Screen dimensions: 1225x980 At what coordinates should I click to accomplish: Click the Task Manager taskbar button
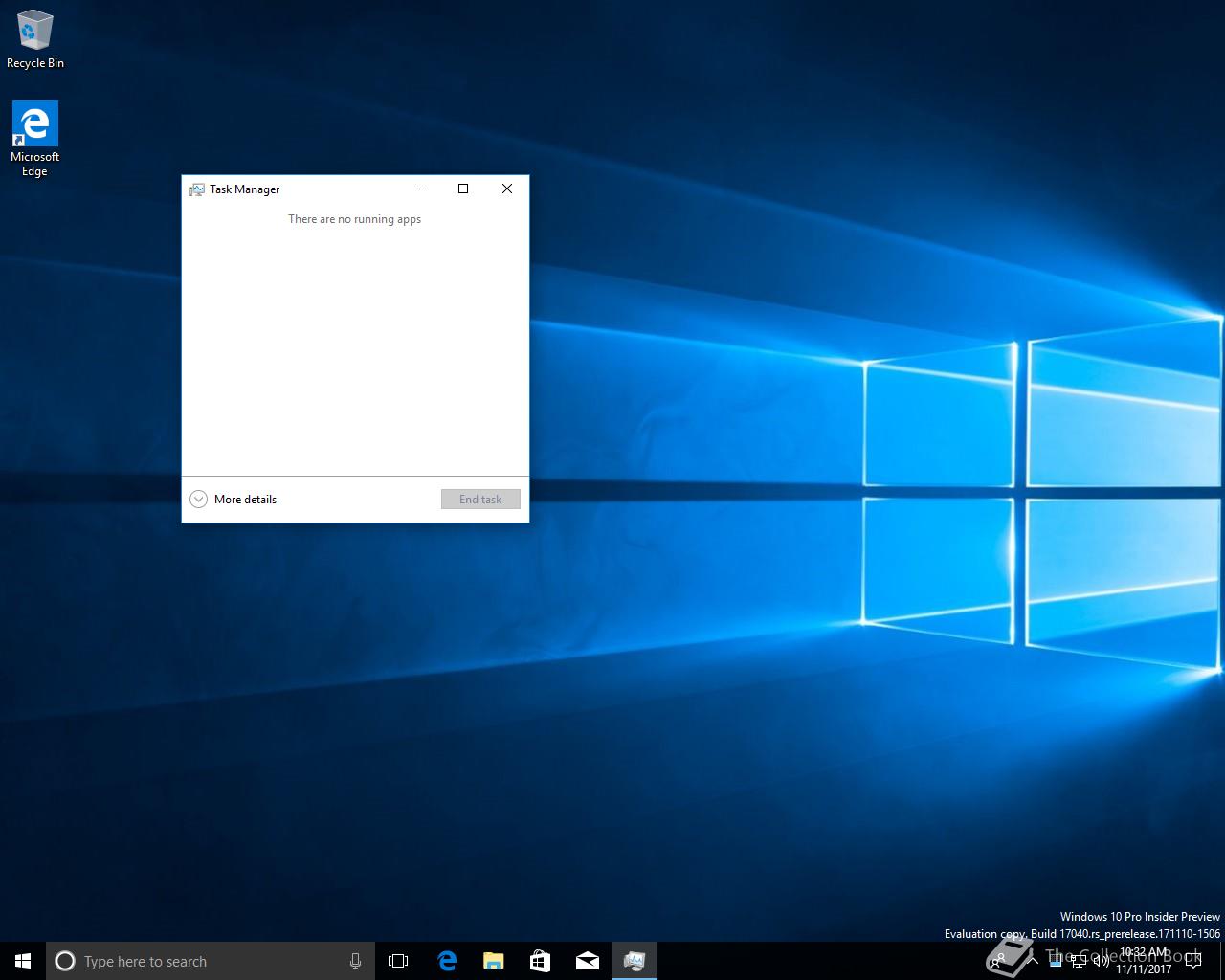pyautogui.click(x=635, y=961)
